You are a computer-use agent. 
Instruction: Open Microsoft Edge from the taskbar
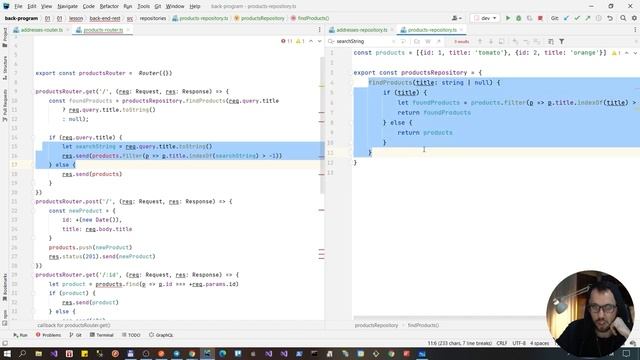(222, 353)
